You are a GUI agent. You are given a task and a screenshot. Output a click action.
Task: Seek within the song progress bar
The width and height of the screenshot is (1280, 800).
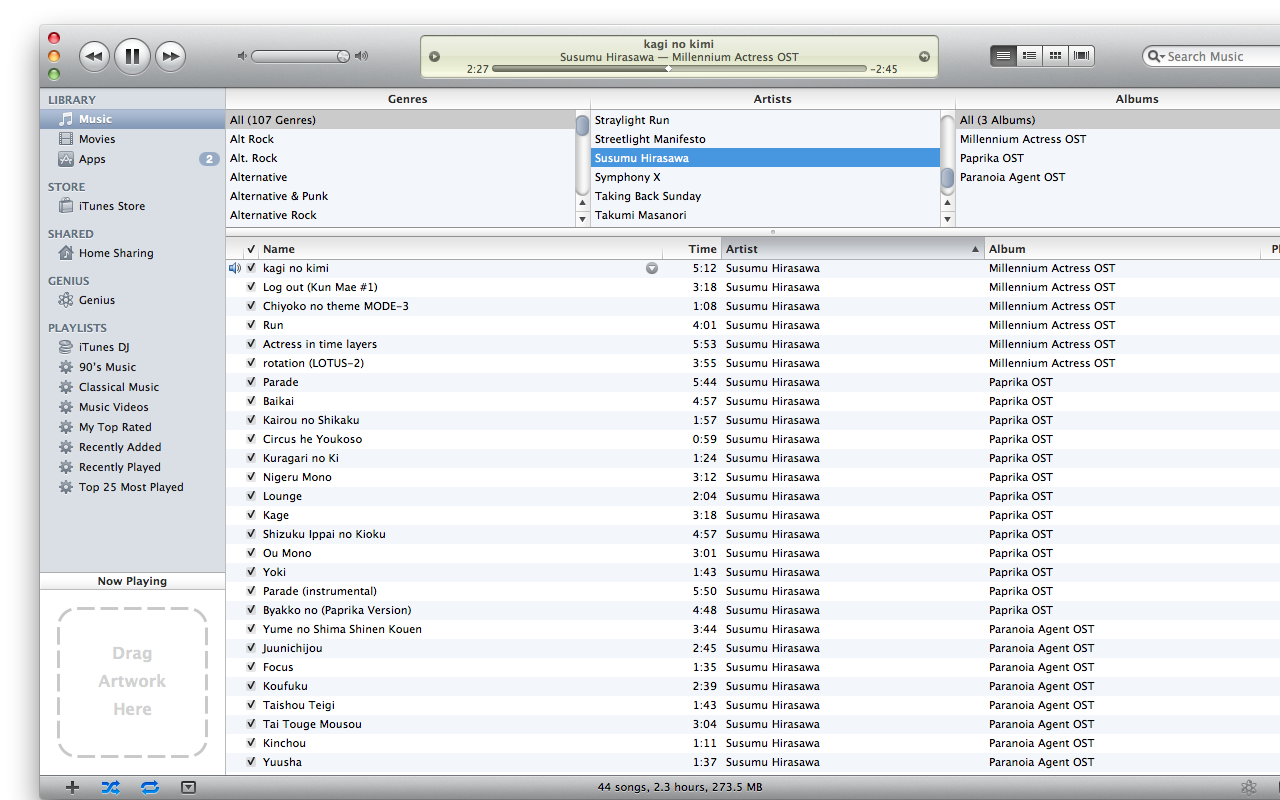click(679, 69)
